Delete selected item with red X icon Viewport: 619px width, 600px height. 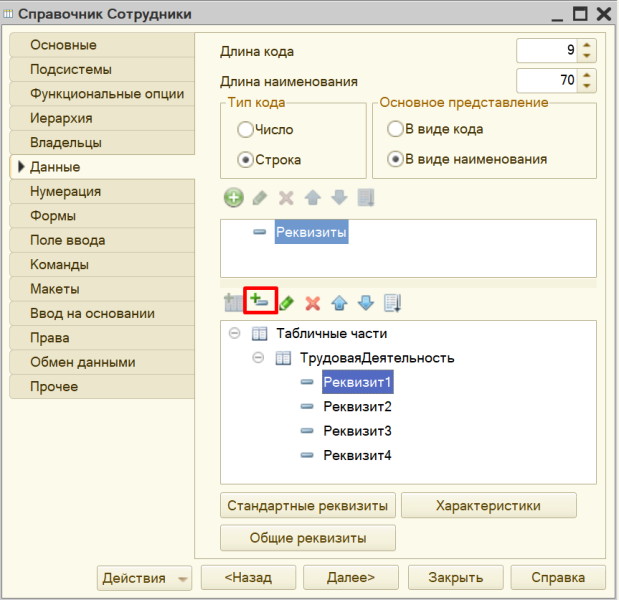312,301
